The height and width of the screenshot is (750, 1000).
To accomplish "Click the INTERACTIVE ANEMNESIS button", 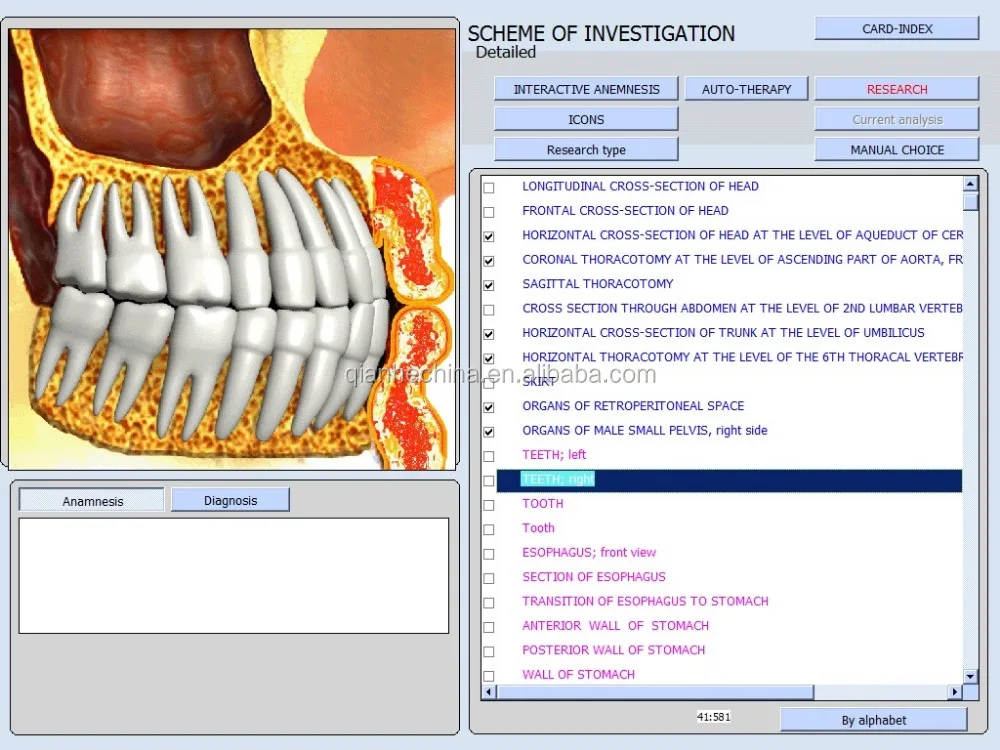I will [586, 89].
